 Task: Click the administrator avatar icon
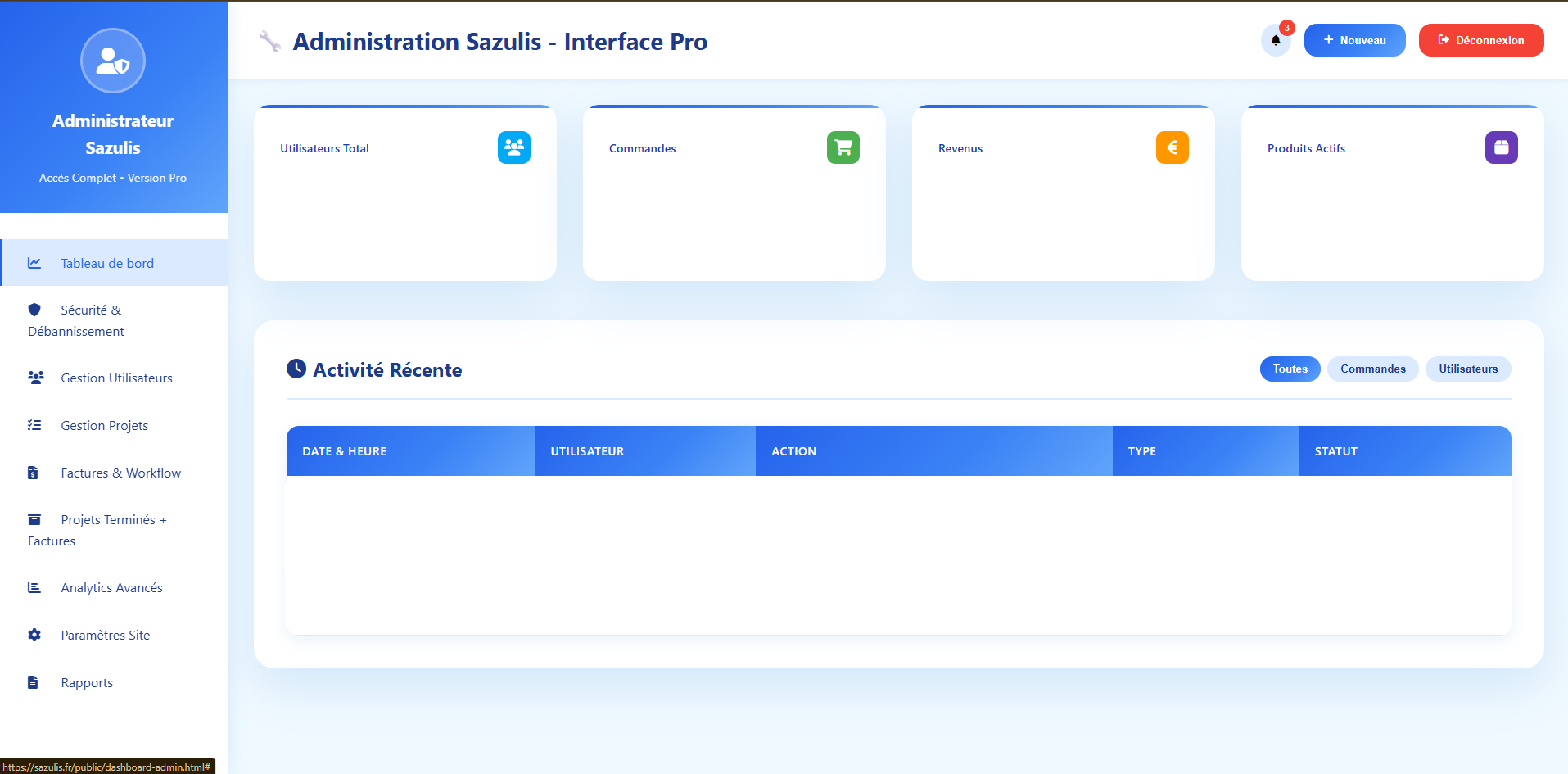(113, 61)
